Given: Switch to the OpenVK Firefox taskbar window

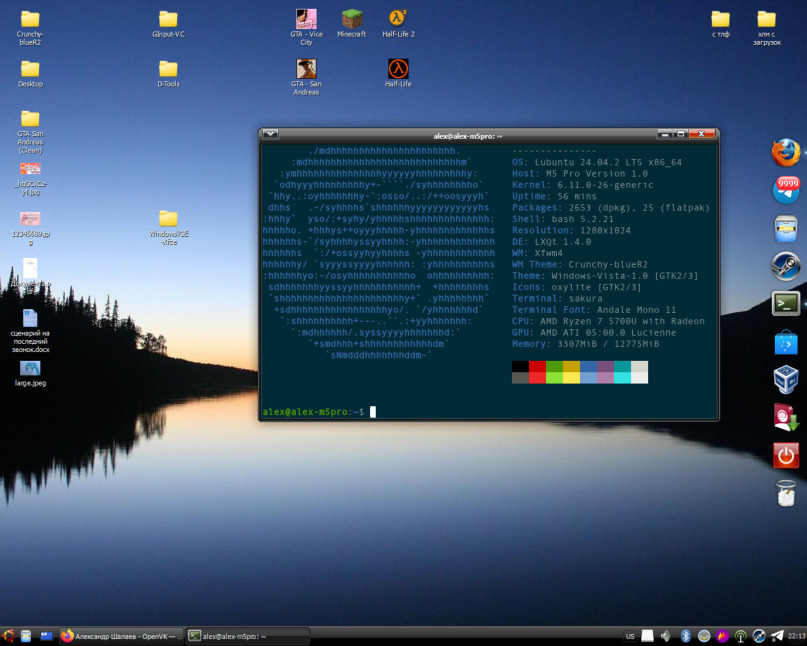Looking at the screenshot, I should point(121,635).
